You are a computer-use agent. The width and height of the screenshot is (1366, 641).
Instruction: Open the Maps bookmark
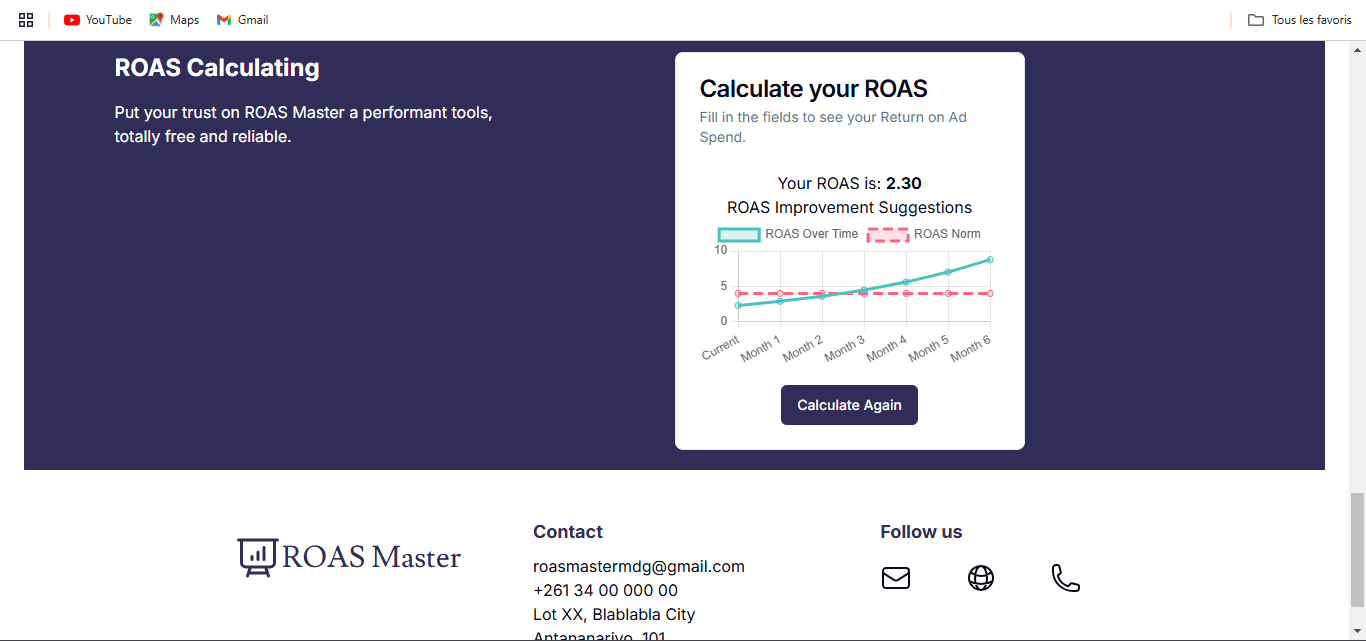point(174,20)
